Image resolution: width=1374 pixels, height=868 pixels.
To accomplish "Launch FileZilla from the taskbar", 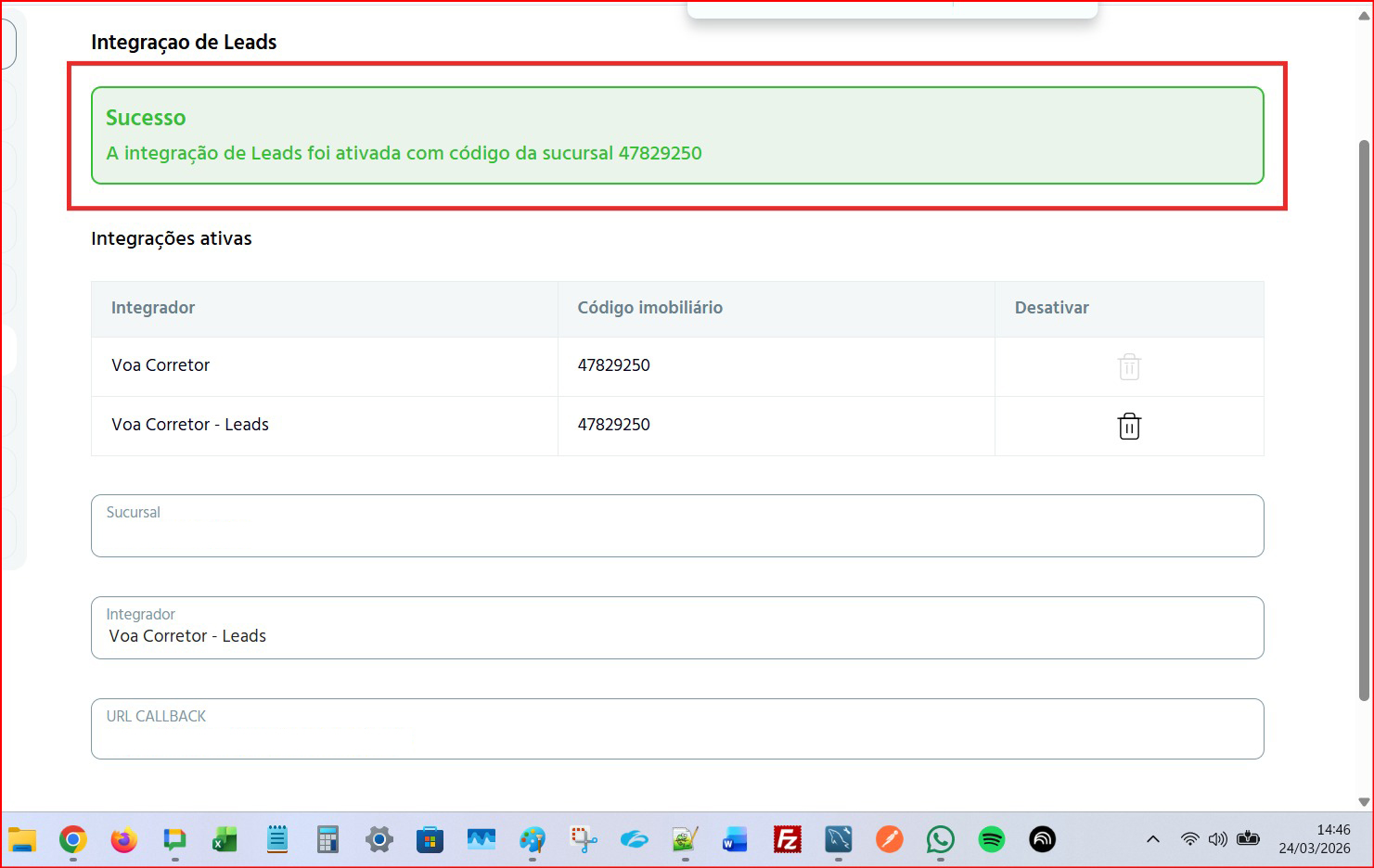I will point(787,840).
